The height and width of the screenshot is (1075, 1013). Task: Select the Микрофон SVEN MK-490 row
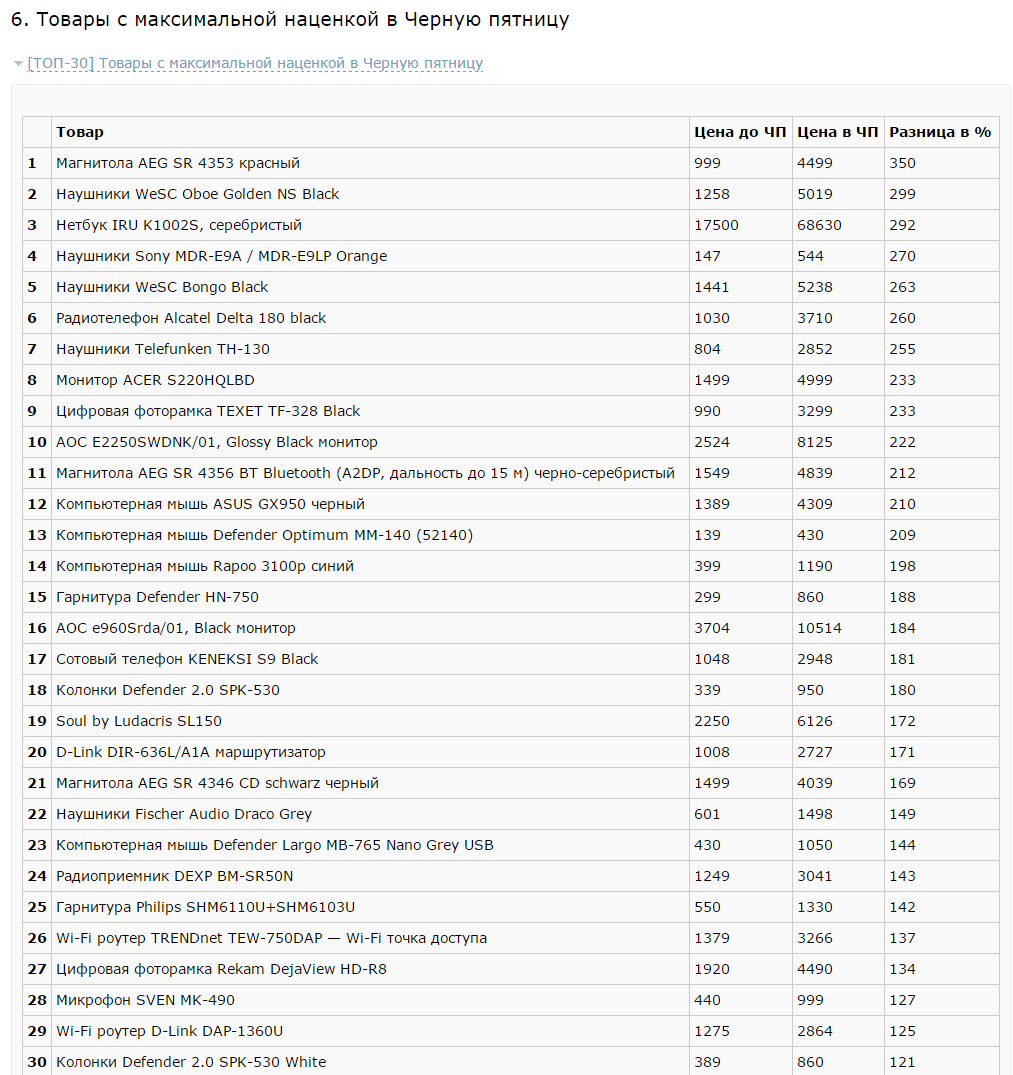pyautogui.click(x=511, y=1000)
